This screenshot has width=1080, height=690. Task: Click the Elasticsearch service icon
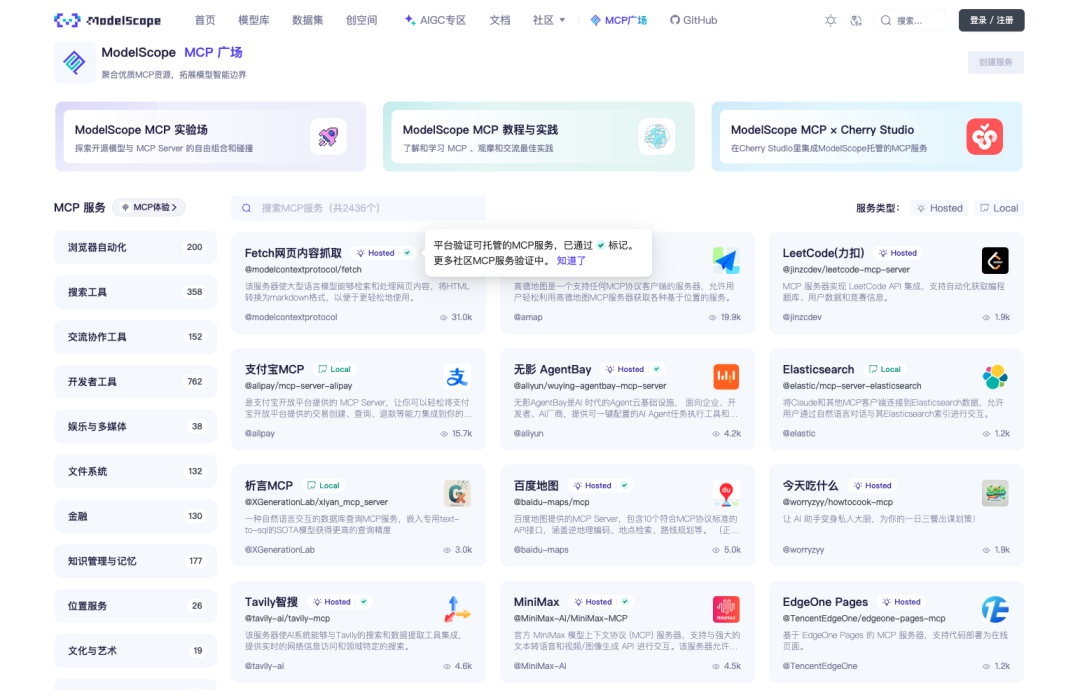click(995, 377)
